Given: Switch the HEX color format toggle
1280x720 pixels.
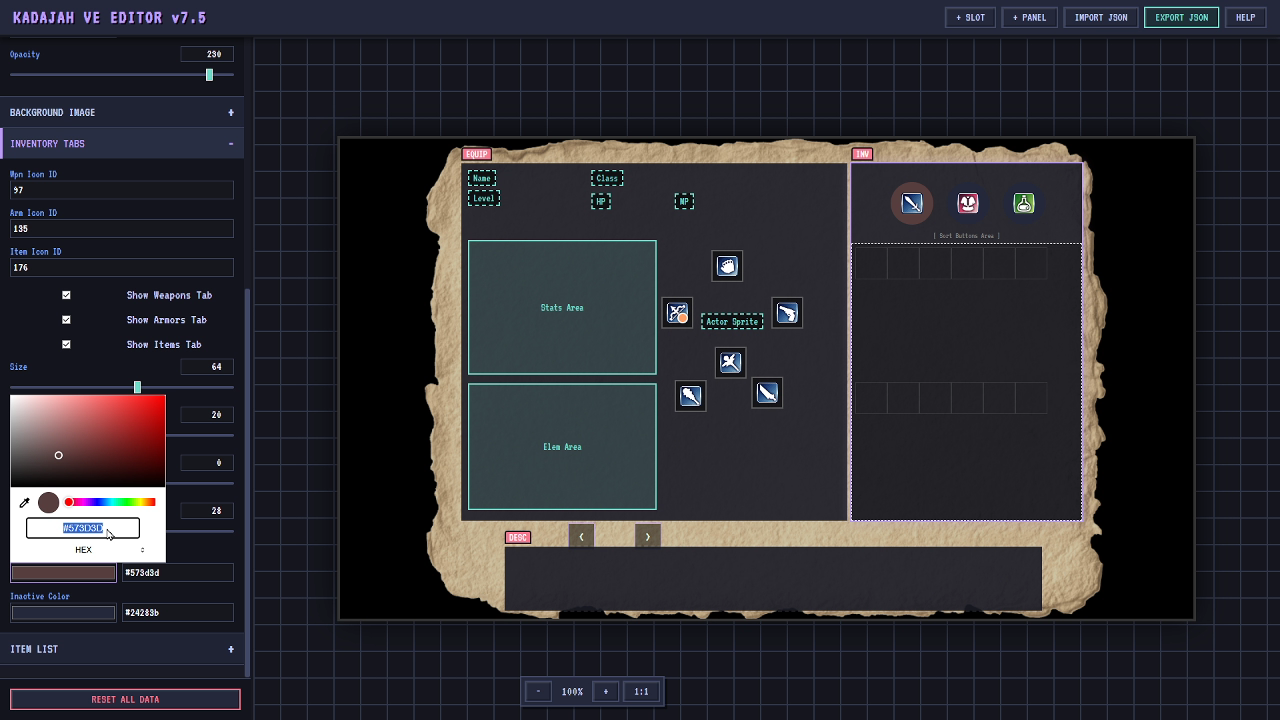Looking at the screenshot, I should (142, 550).
